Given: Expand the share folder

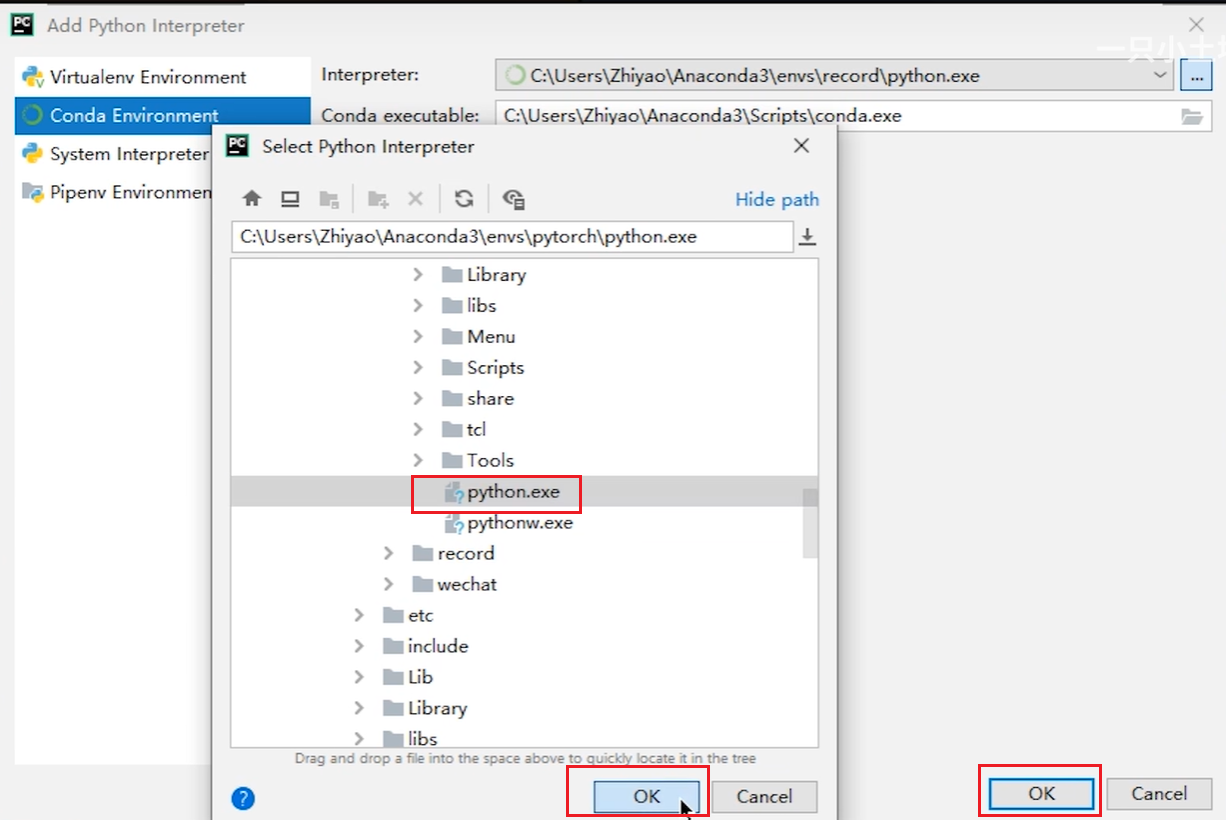Looking at the screenshot, I should tap(419, 398).
